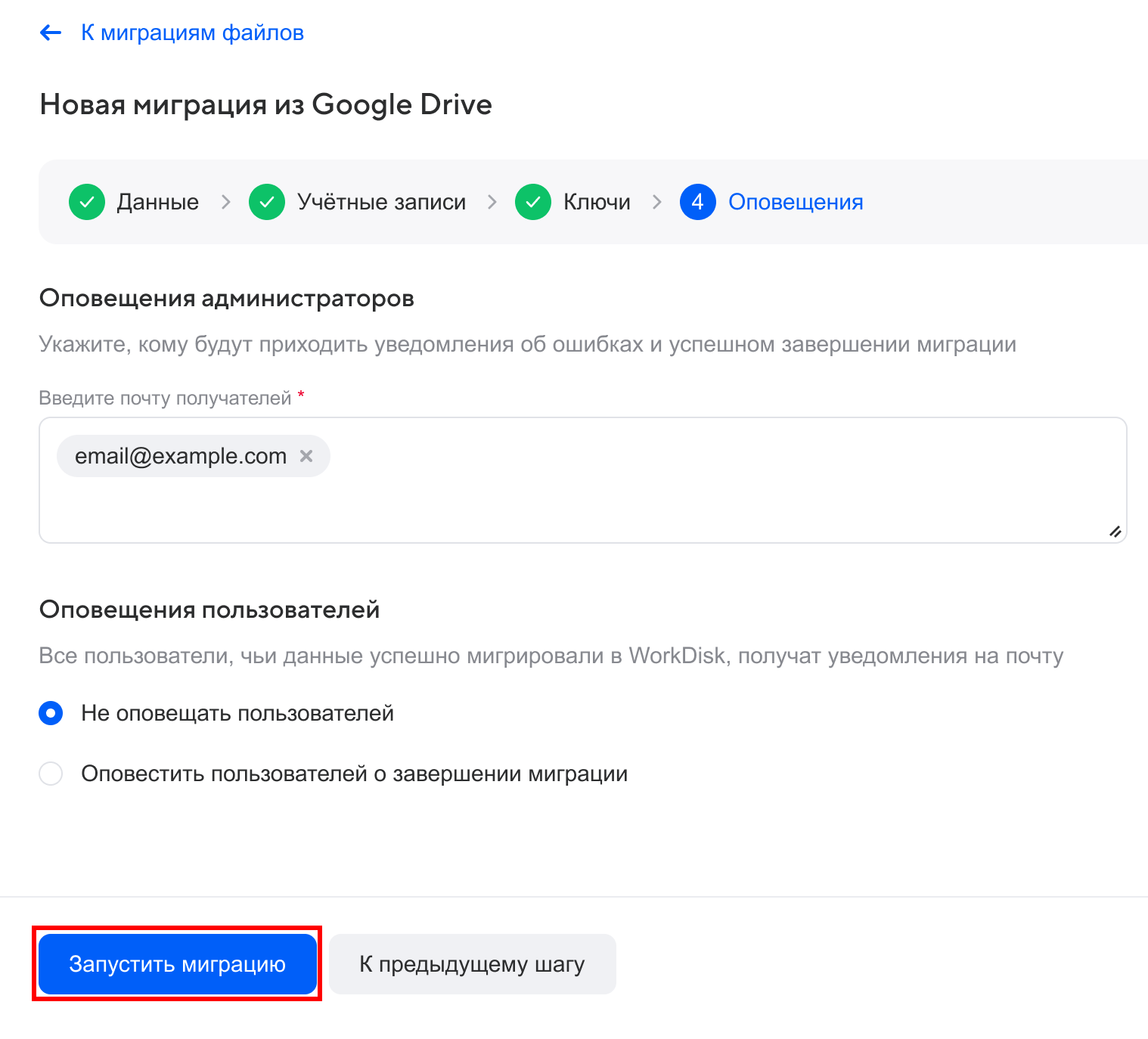This screenshot has height=1039, width=1148.
Task: Click the email@example.com chip itself
Action: click(x=180, y=456)
